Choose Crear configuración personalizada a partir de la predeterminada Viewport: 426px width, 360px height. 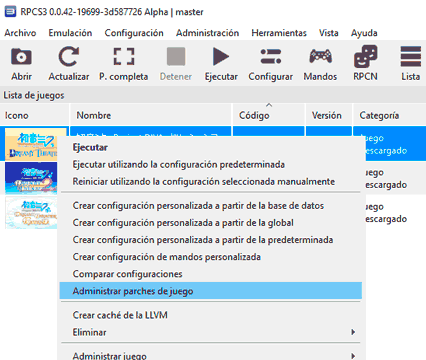(x=211, y=240)
